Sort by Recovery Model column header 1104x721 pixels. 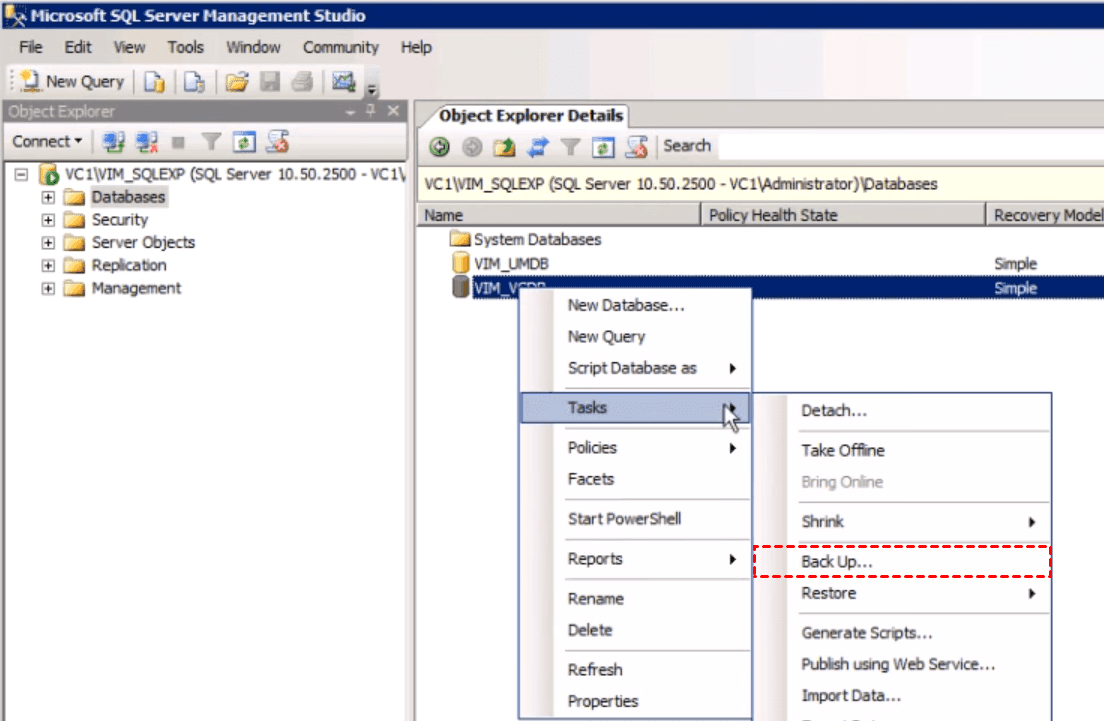click(x=1045, y=215)
